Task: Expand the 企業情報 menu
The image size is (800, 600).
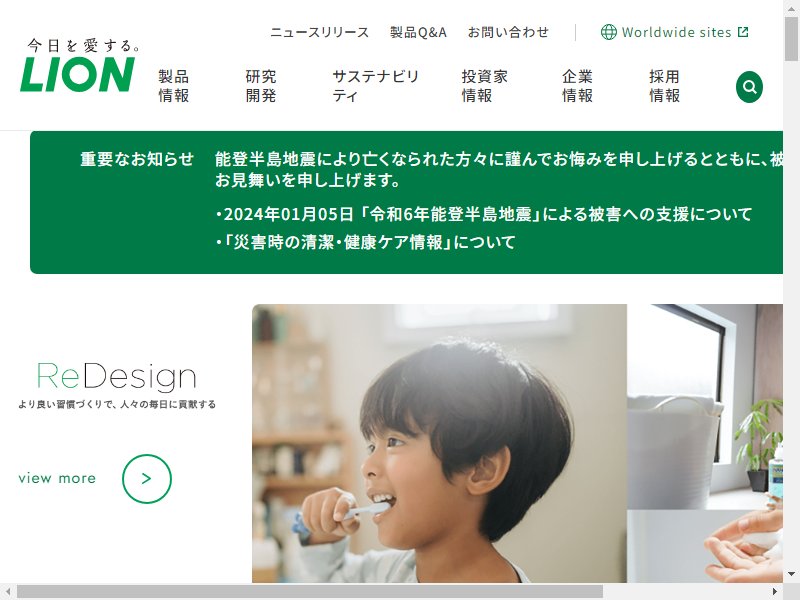Action: [x=577, y=86]
